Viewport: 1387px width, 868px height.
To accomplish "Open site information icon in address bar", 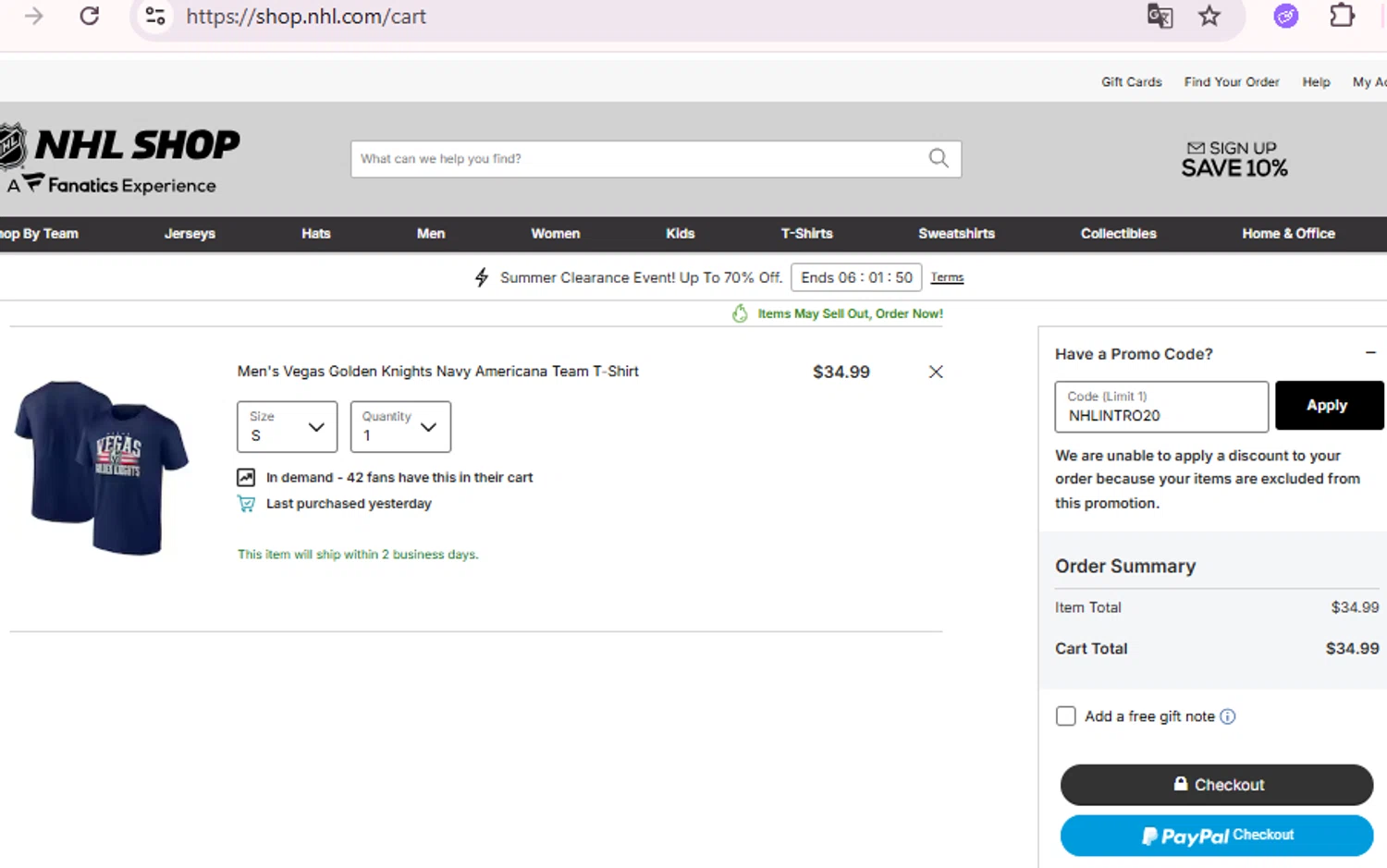I will click(x=155, y=16).
